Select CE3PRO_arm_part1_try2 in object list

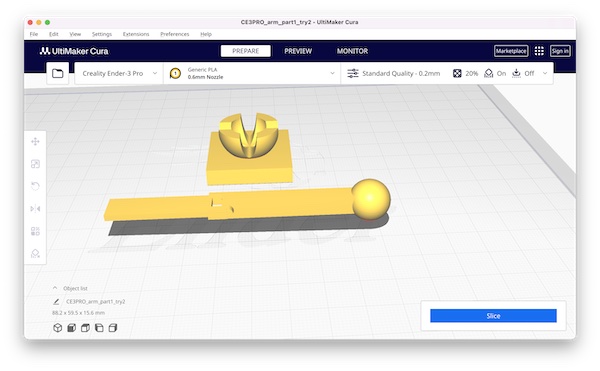point(96,301)
